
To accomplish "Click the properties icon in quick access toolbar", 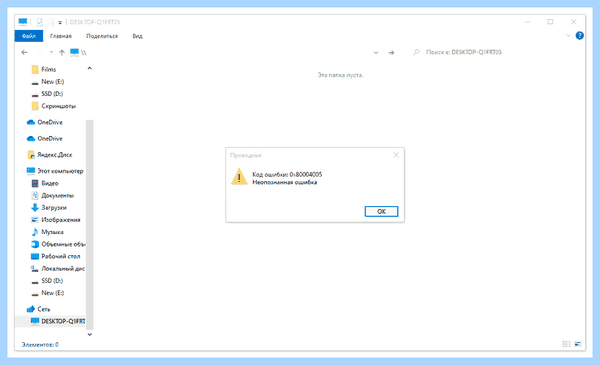I will (39, 22).
